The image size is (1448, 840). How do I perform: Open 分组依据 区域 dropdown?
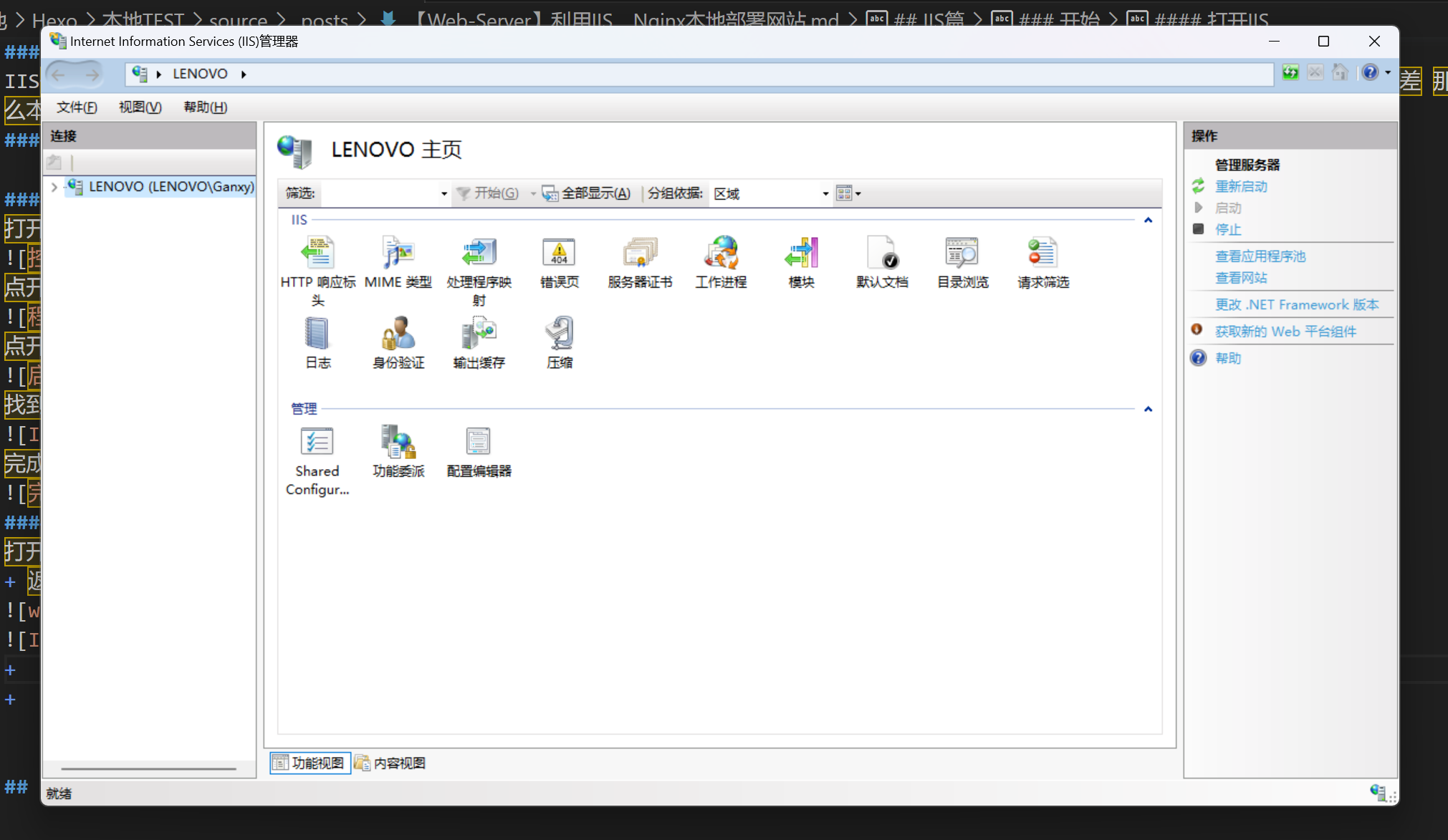pos(825,194)
